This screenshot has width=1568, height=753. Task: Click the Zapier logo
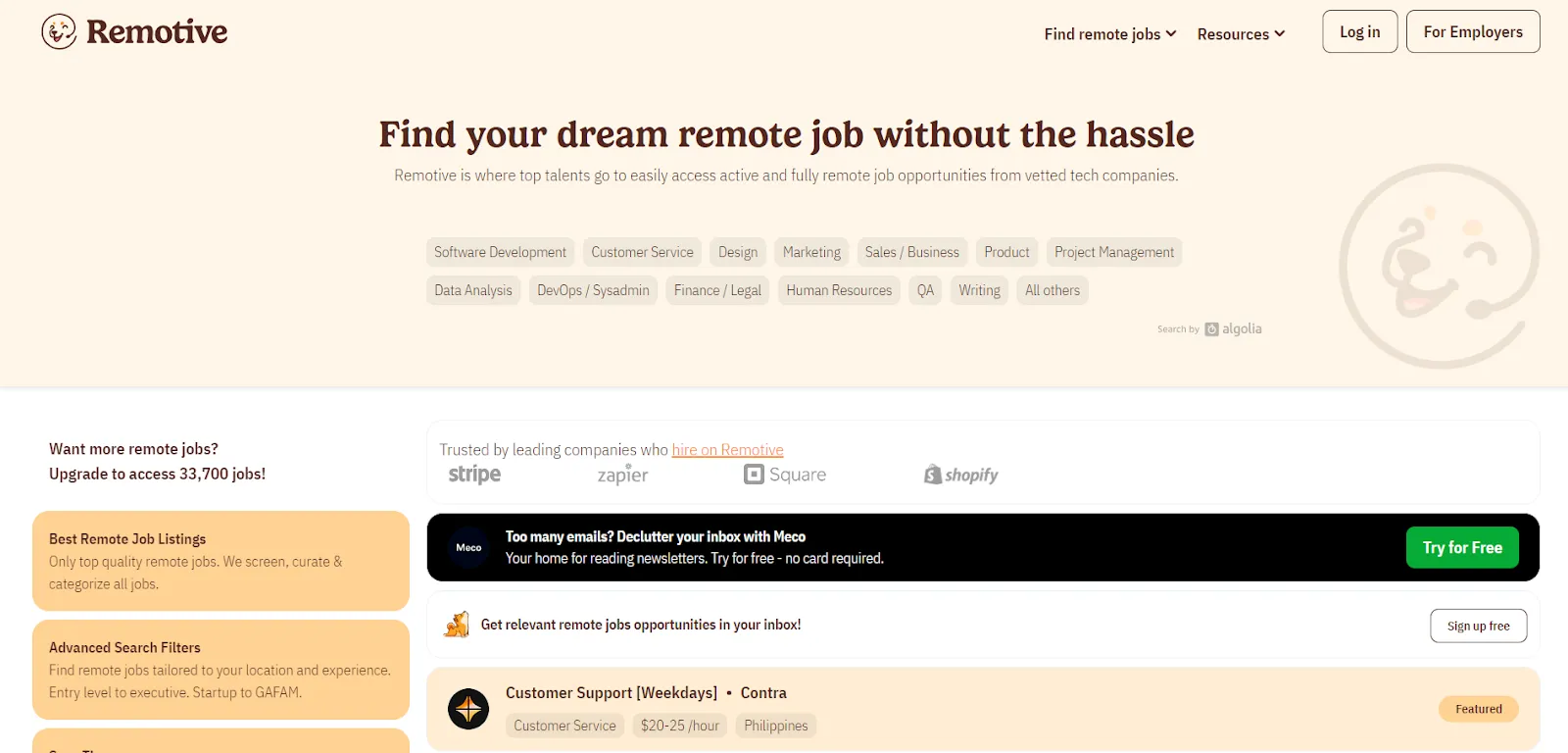(x=623, y=475)
